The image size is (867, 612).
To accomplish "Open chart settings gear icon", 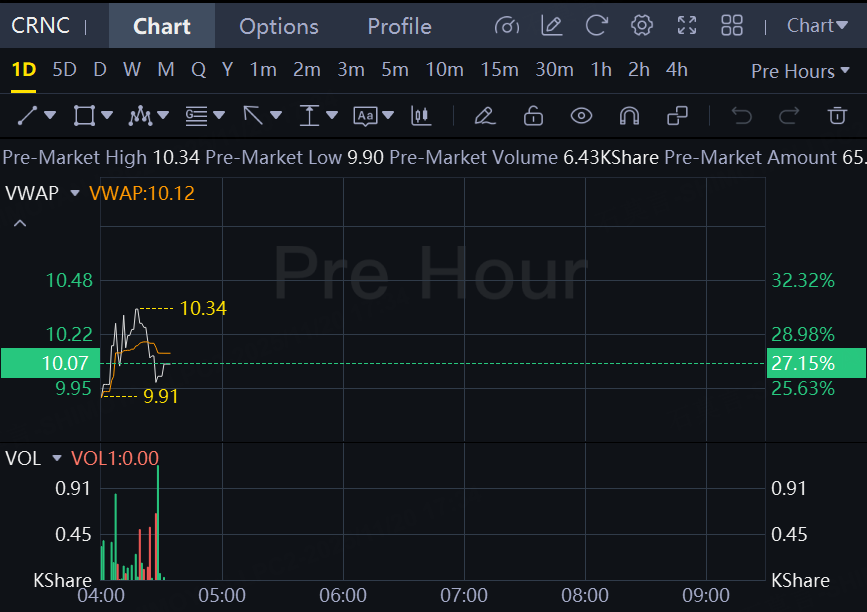I will click(x=641, y=25).
